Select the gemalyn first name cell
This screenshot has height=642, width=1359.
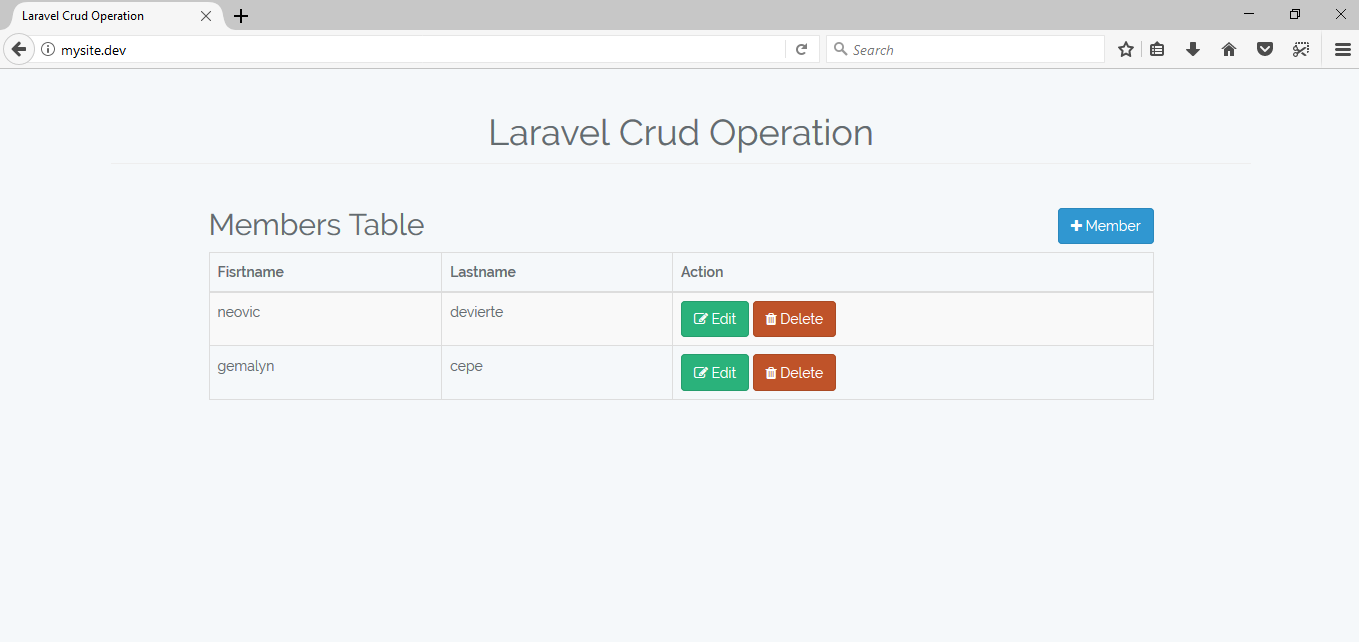325,373
